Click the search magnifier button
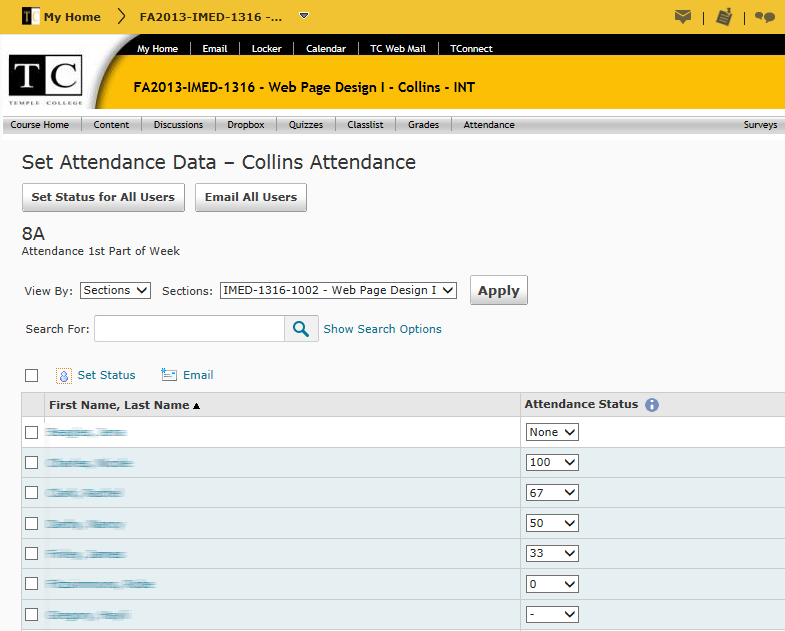Screen dimensions: 785x631 (301, 329)
